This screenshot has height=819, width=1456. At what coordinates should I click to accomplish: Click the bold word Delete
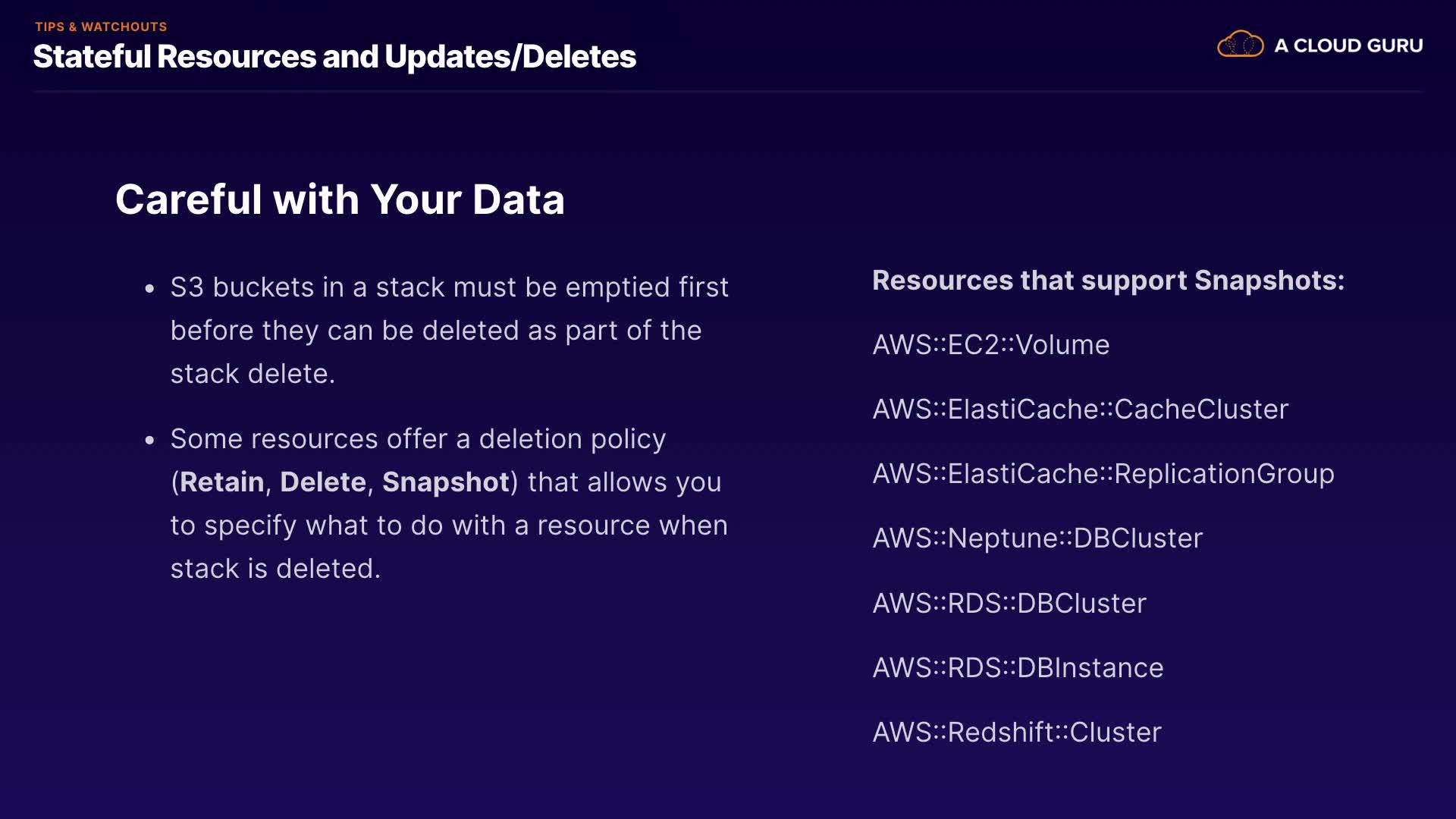pos(323,482)
